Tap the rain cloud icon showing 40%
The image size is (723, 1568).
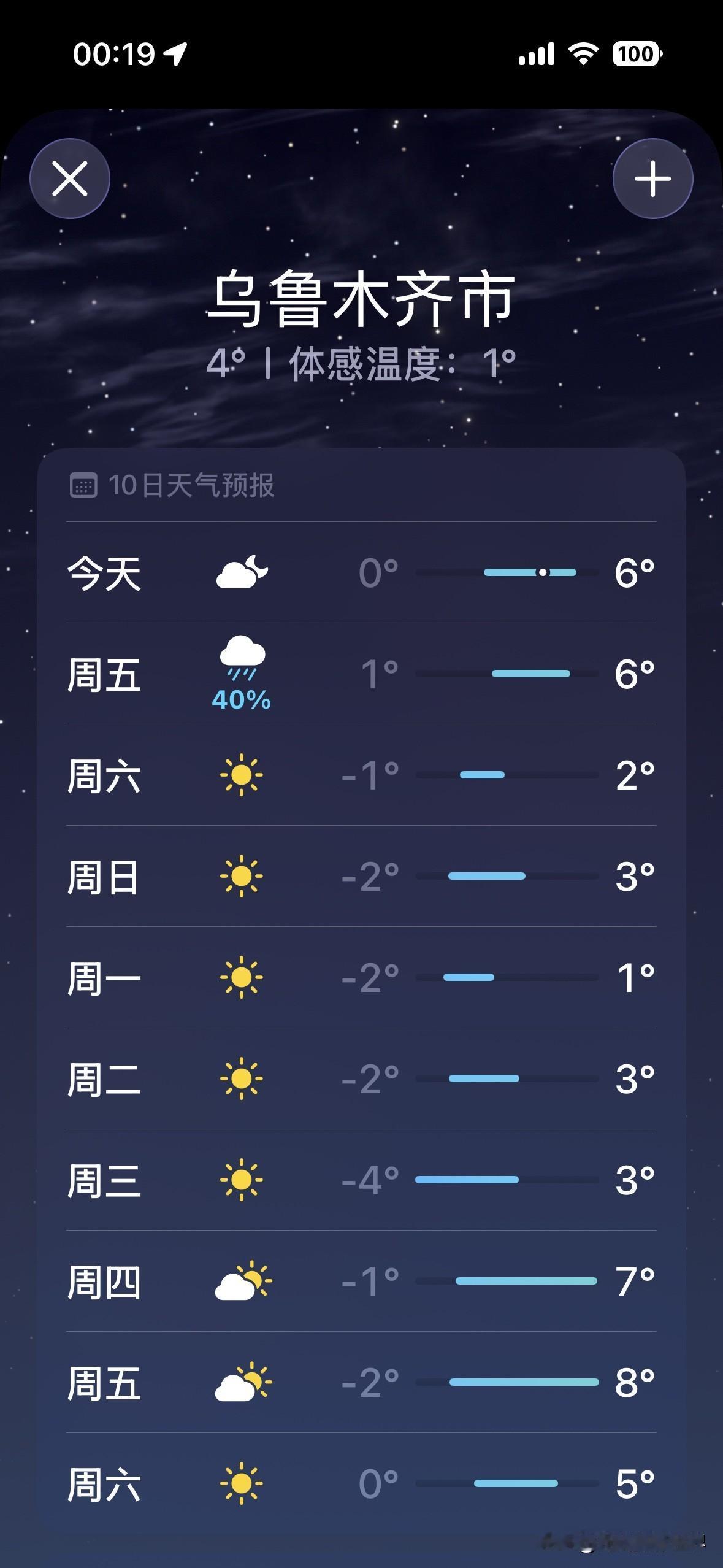coord(242,673)
